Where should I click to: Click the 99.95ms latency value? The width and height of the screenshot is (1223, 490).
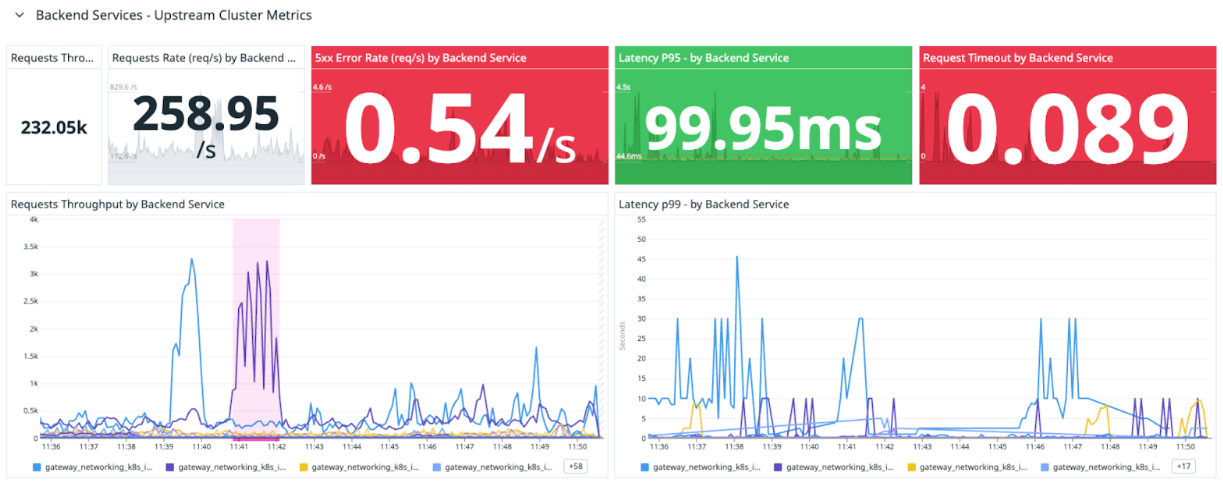click(x=764, y=128)
